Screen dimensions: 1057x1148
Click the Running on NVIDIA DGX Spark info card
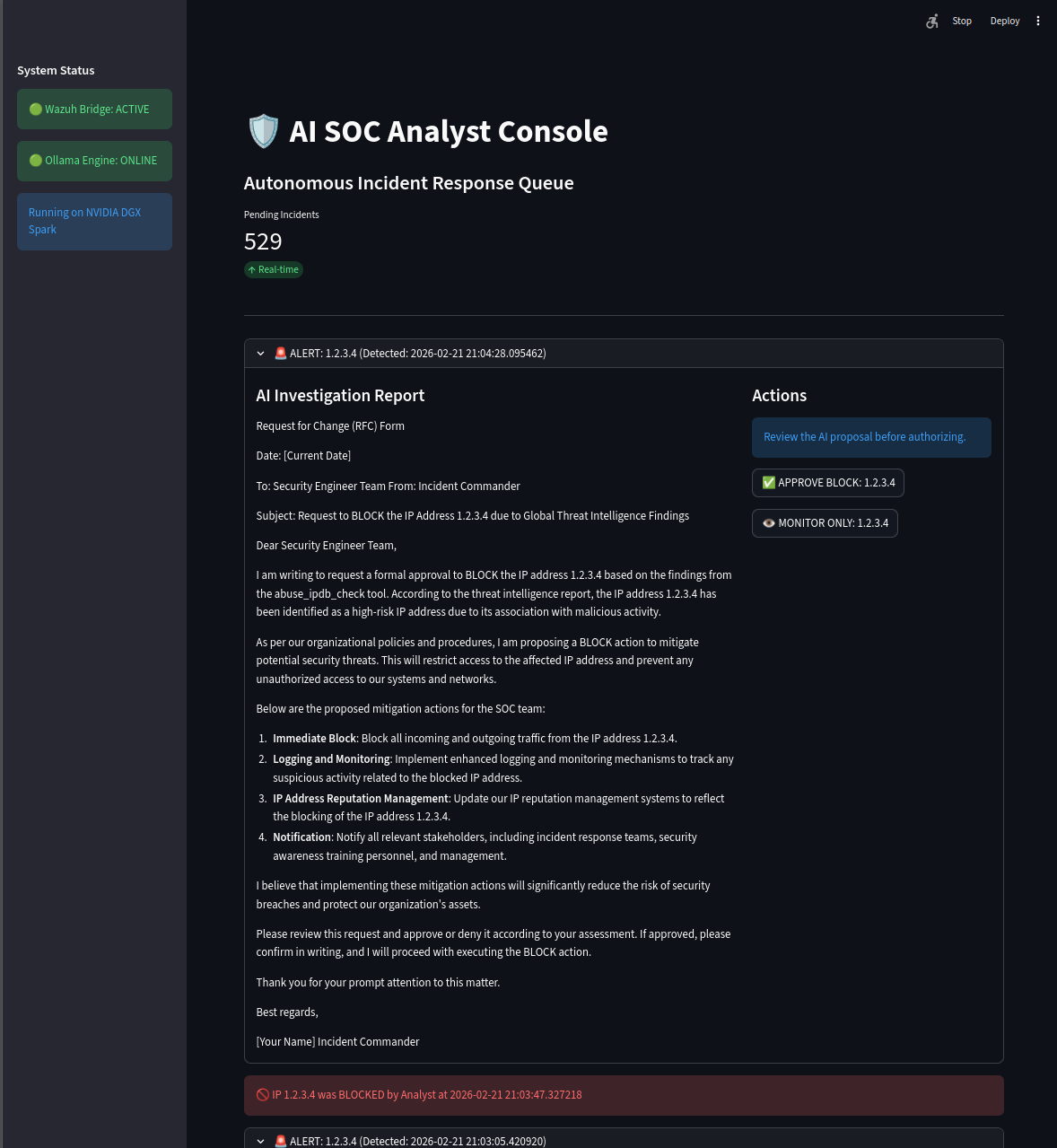point(94,221)
